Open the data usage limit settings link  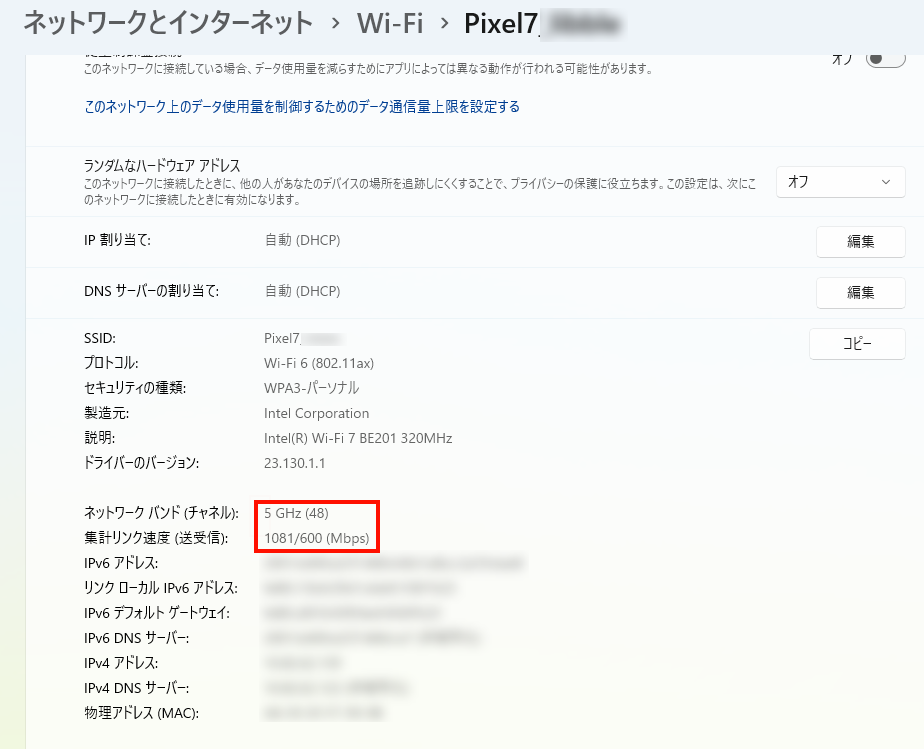point(302,106)
